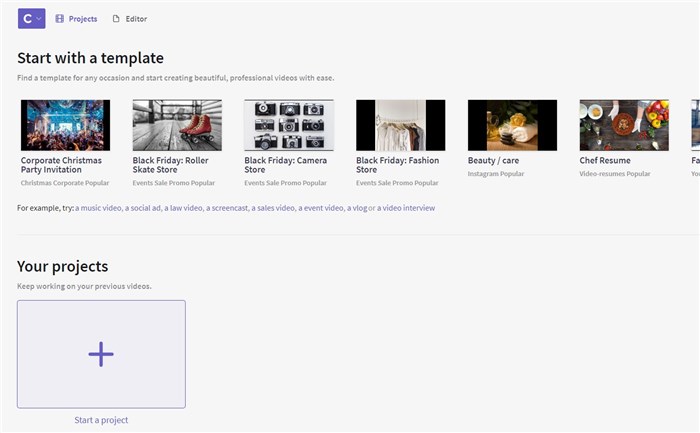Try the 'a social ad' link
The image size is (700, 433).
point(143,208)
